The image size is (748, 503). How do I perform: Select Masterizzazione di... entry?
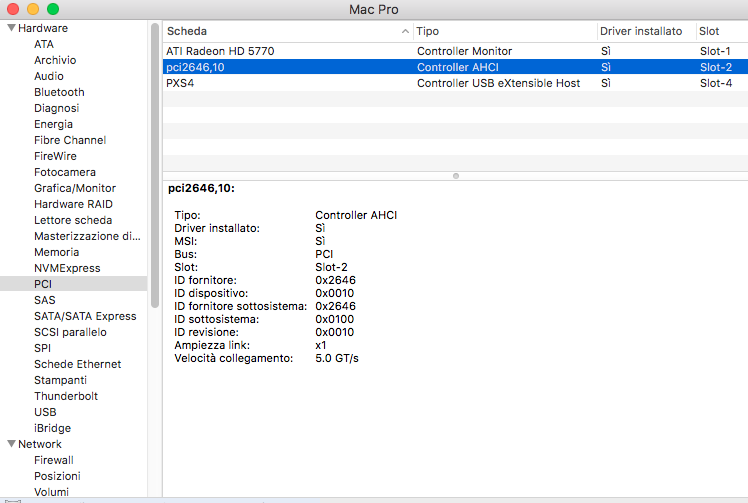click(87, 236)
